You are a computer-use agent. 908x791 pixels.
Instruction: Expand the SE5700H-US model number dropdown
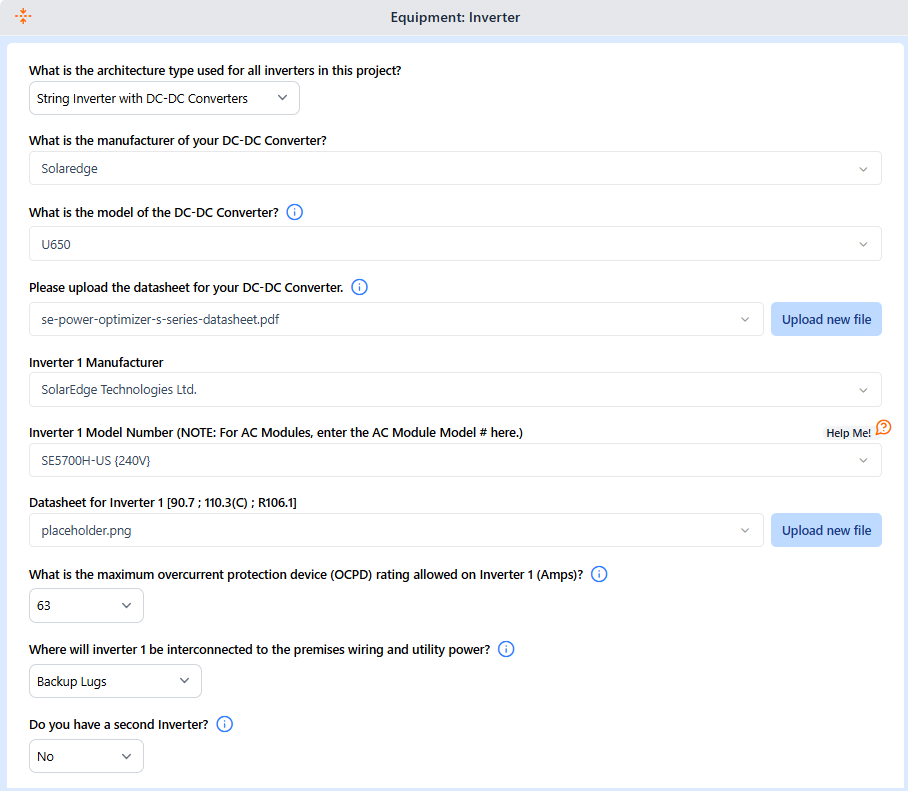point(455,460)
